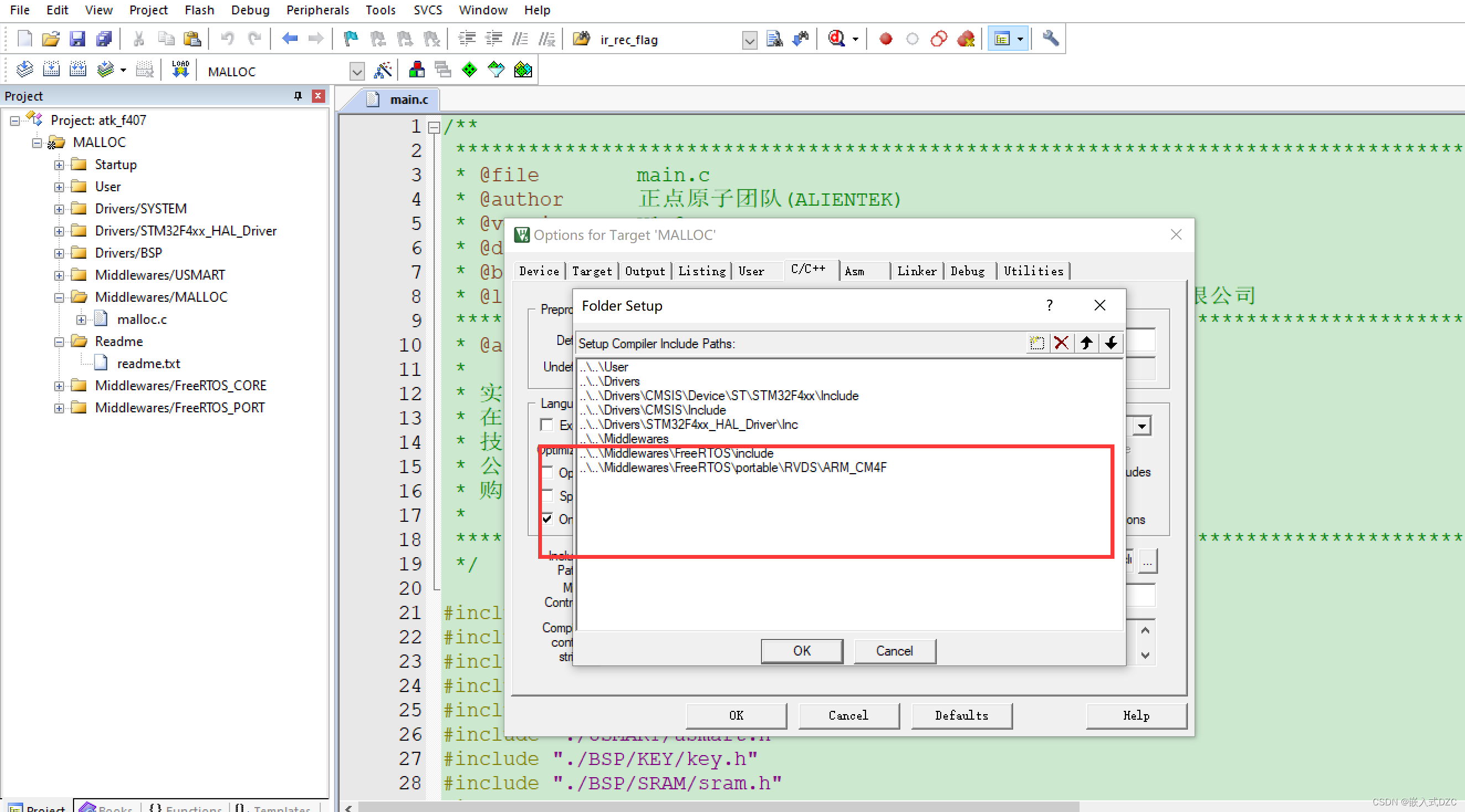
Task: Download code to flash with LOAD icon
Action: click(180, 69)
